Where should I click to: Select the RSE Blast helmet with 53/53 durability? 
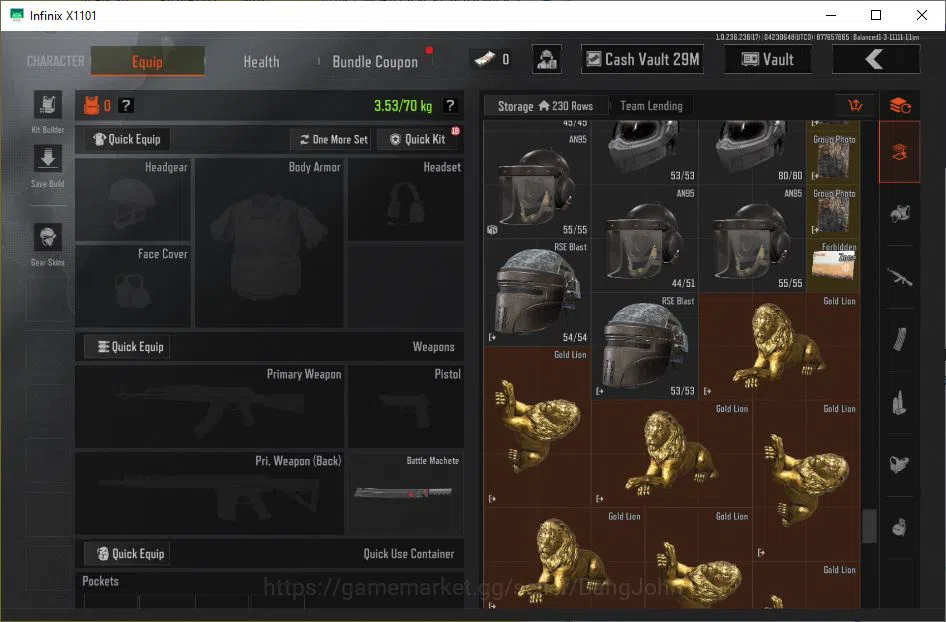coord(645,346)
